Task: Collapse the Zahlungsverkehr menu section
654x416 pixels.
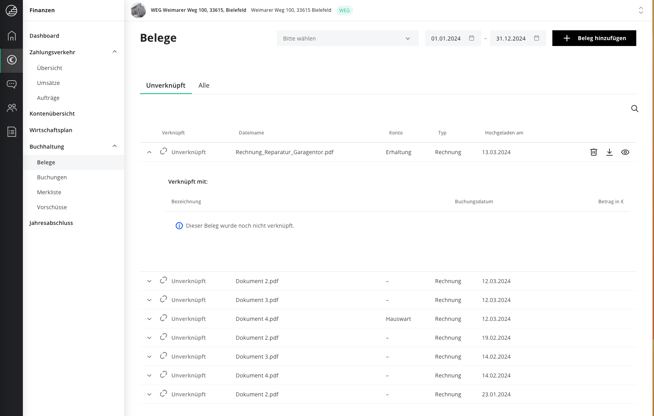Action: 114,52
